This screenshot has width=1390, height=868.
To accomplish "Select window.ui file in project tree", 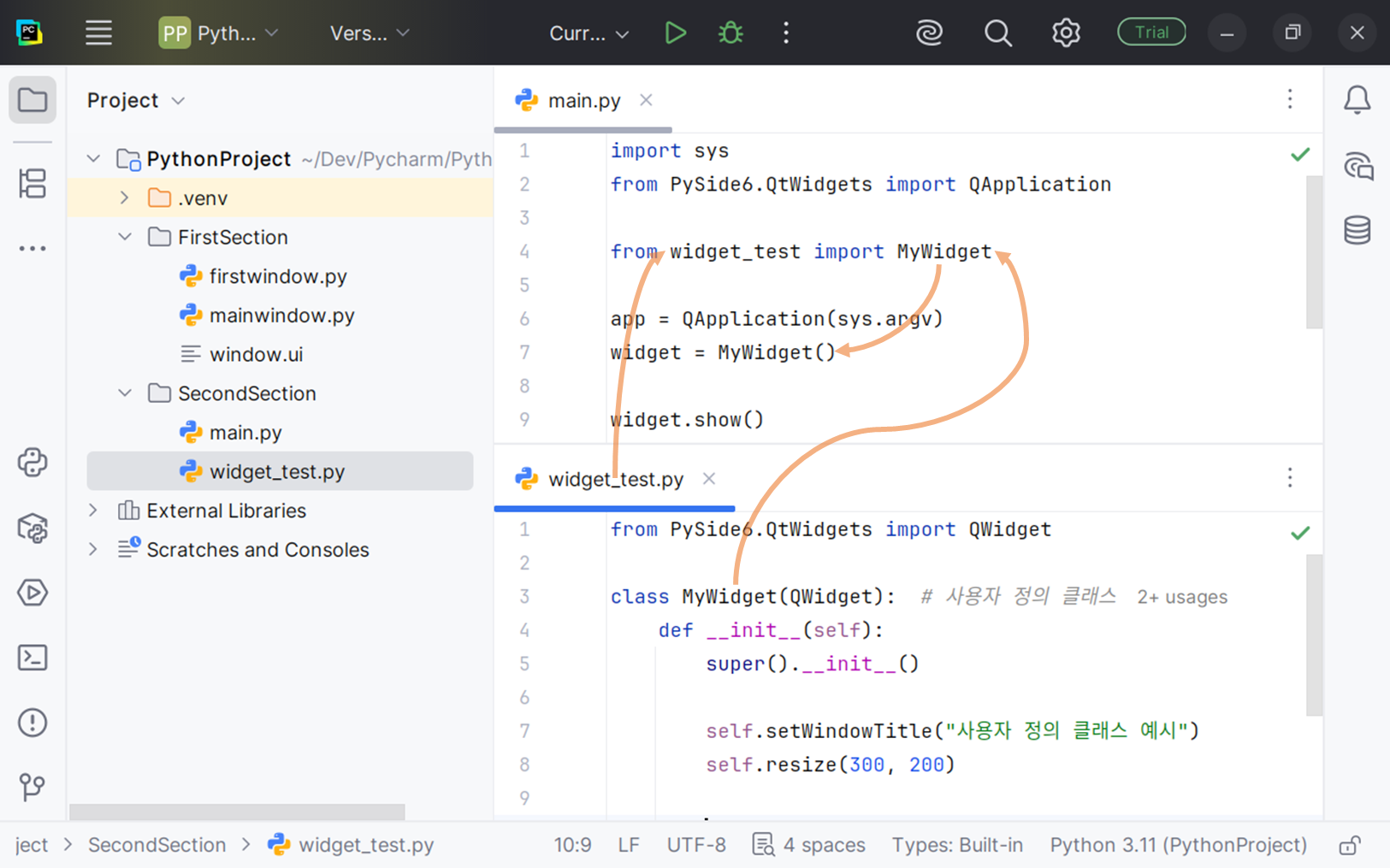I will pyautogui.click(x=256, y=354).
